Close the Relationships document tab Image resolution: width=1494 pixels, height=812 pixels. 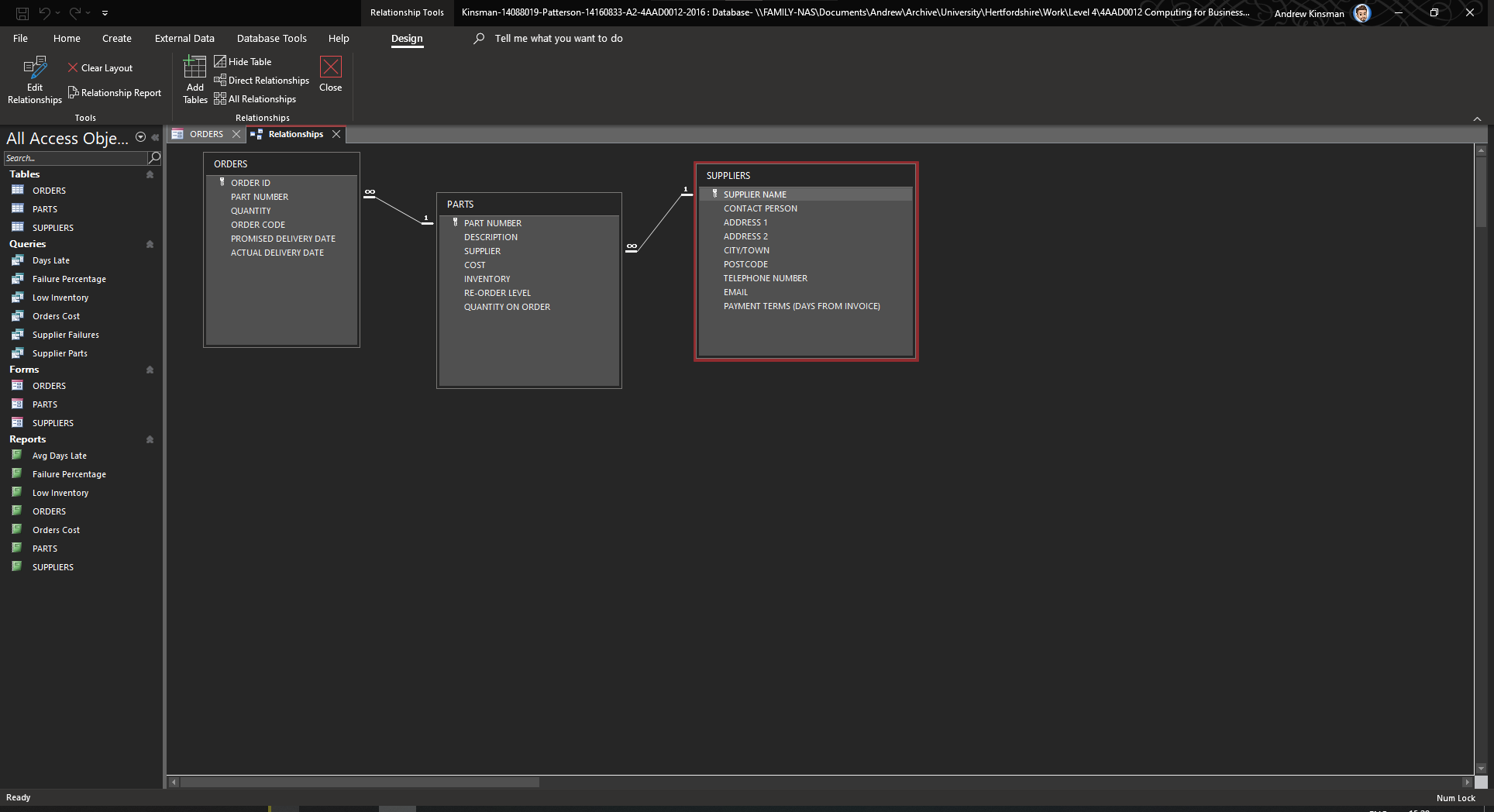pos(336,134)
